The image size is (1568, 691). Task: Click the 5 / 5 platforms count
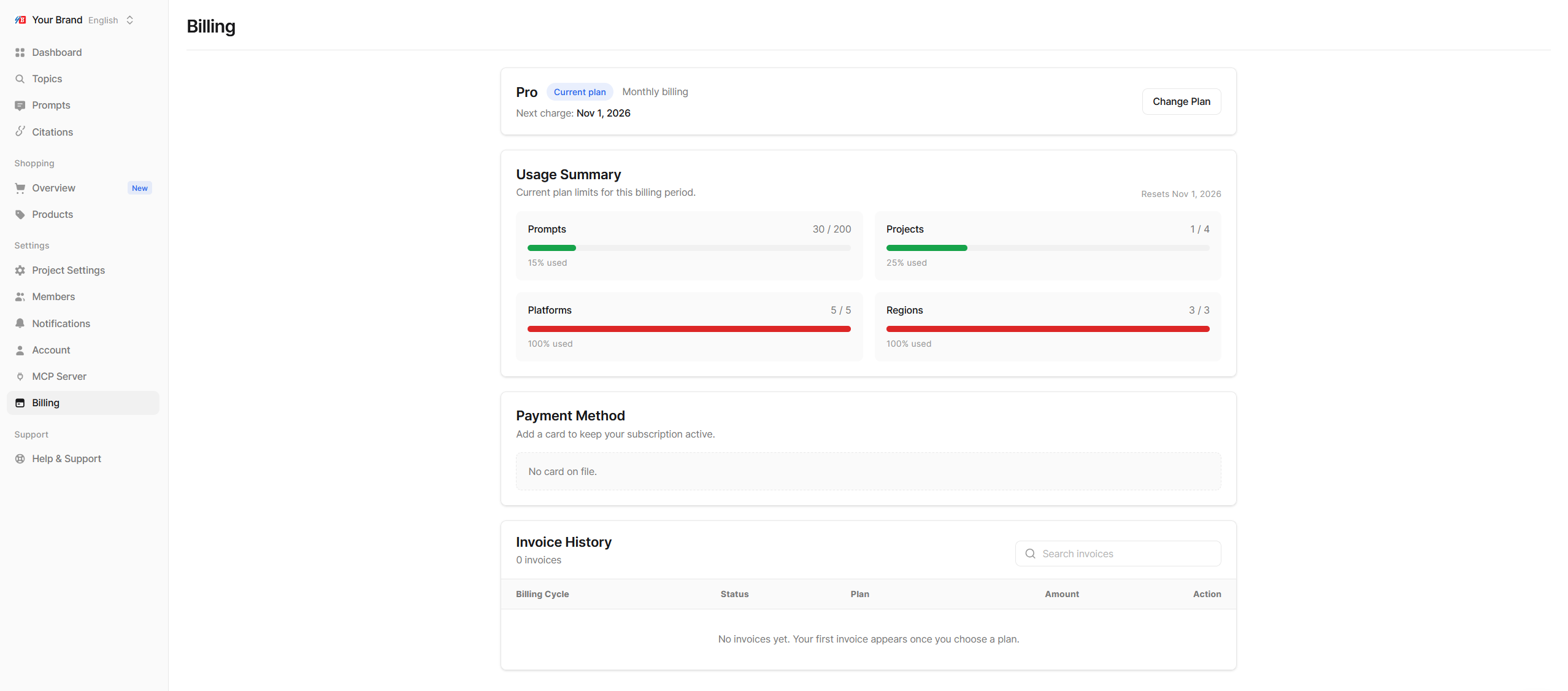(840, 310)
